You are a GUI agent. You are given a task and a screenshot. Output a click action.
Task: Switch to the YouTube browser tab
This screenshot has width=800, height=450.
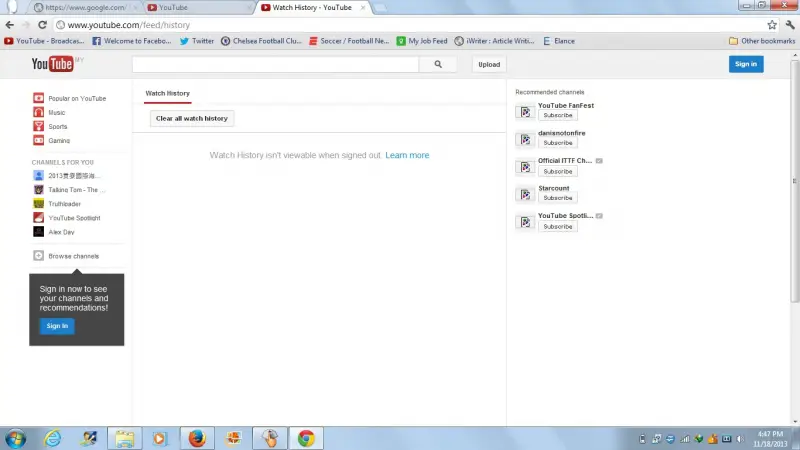click(198, 8)
